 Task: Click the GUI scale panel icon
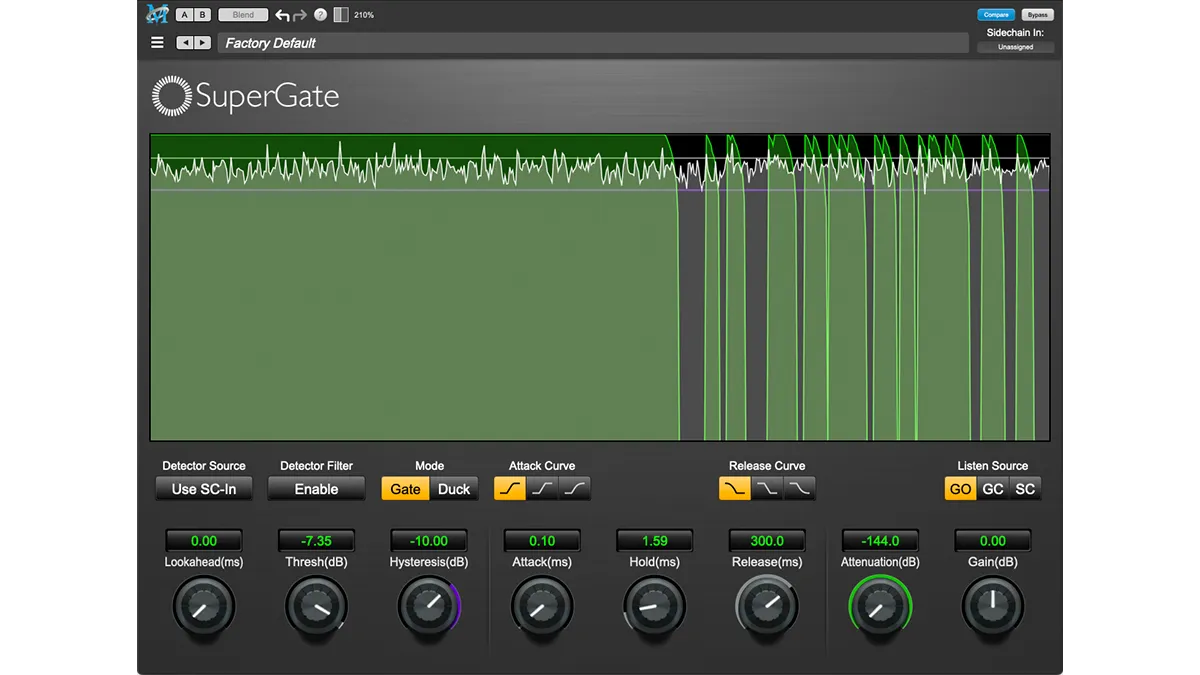click(x=341, y=15)
